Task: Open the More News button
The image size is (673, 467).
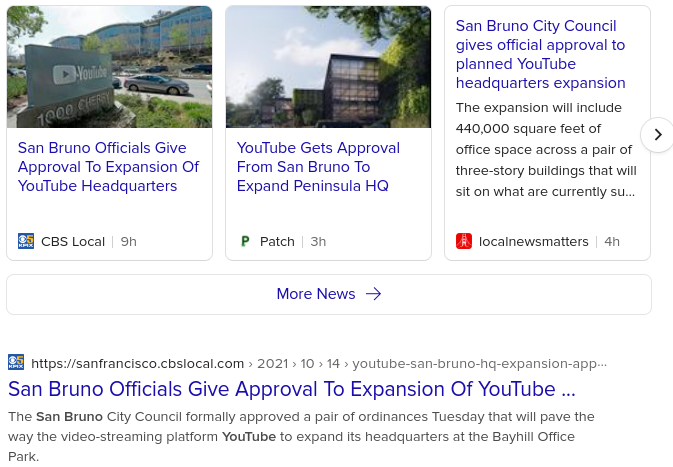Action: [329, 294]
